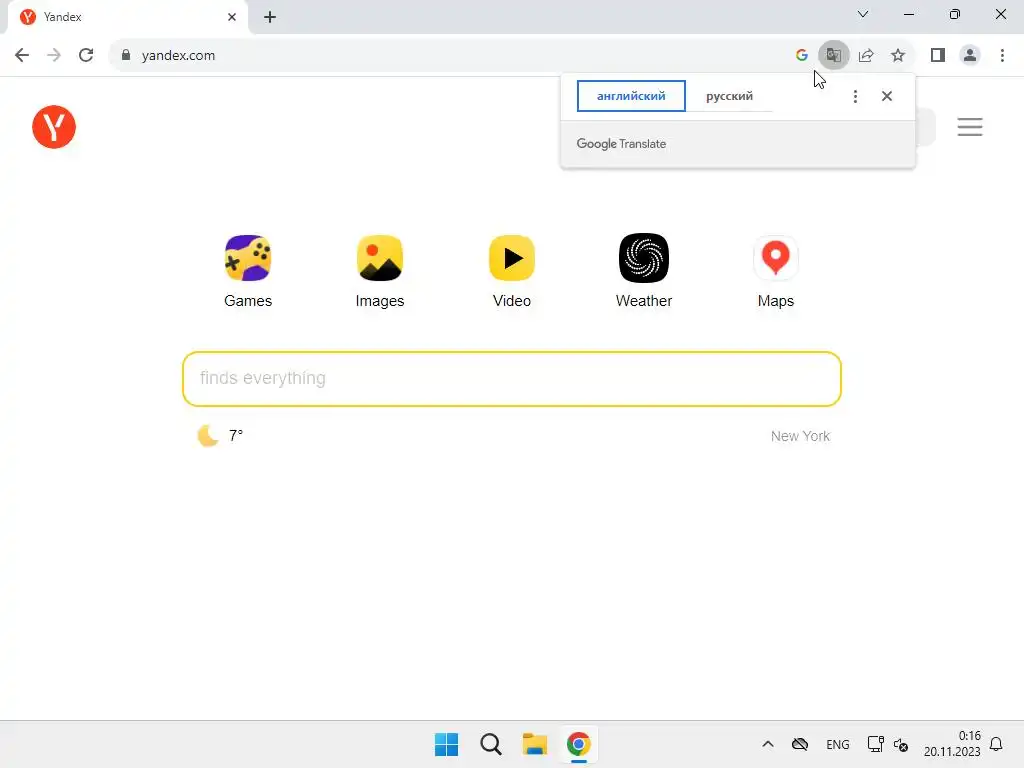Open a new browser tab

click(x=270, y=17)
